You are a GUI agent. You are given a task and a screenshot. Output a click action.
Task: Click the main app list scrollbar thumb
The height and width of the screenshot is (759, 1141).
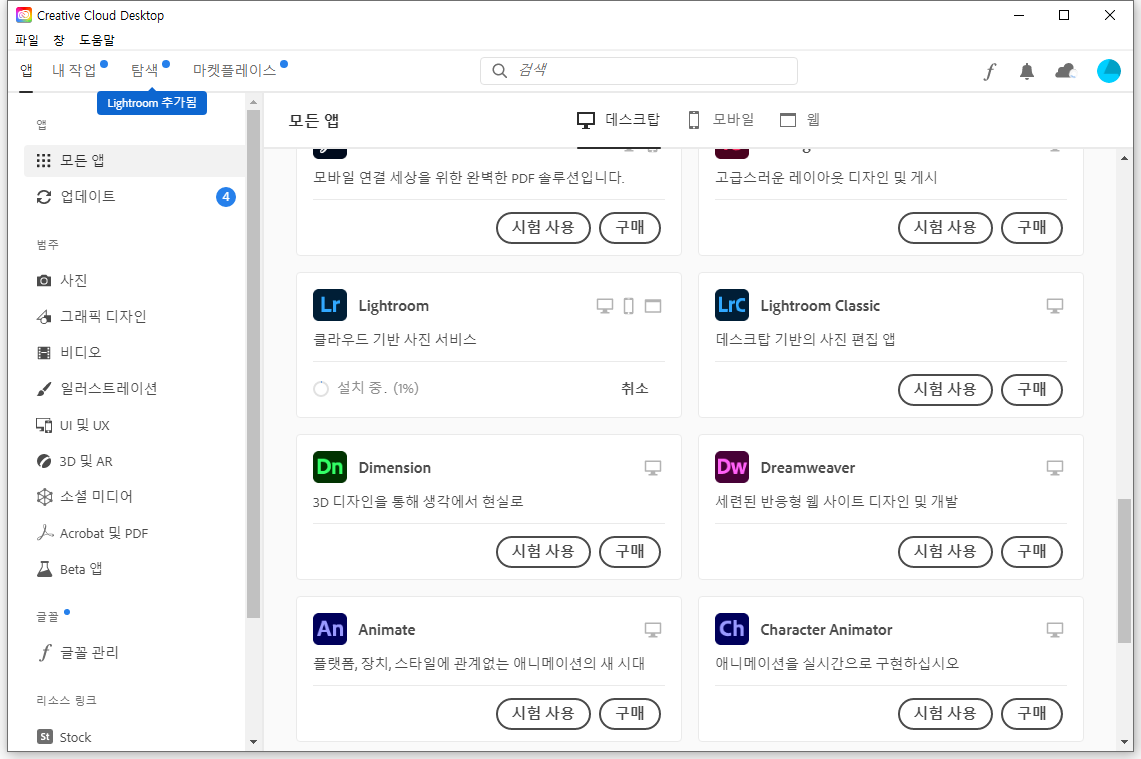[x=1124, y=571]
